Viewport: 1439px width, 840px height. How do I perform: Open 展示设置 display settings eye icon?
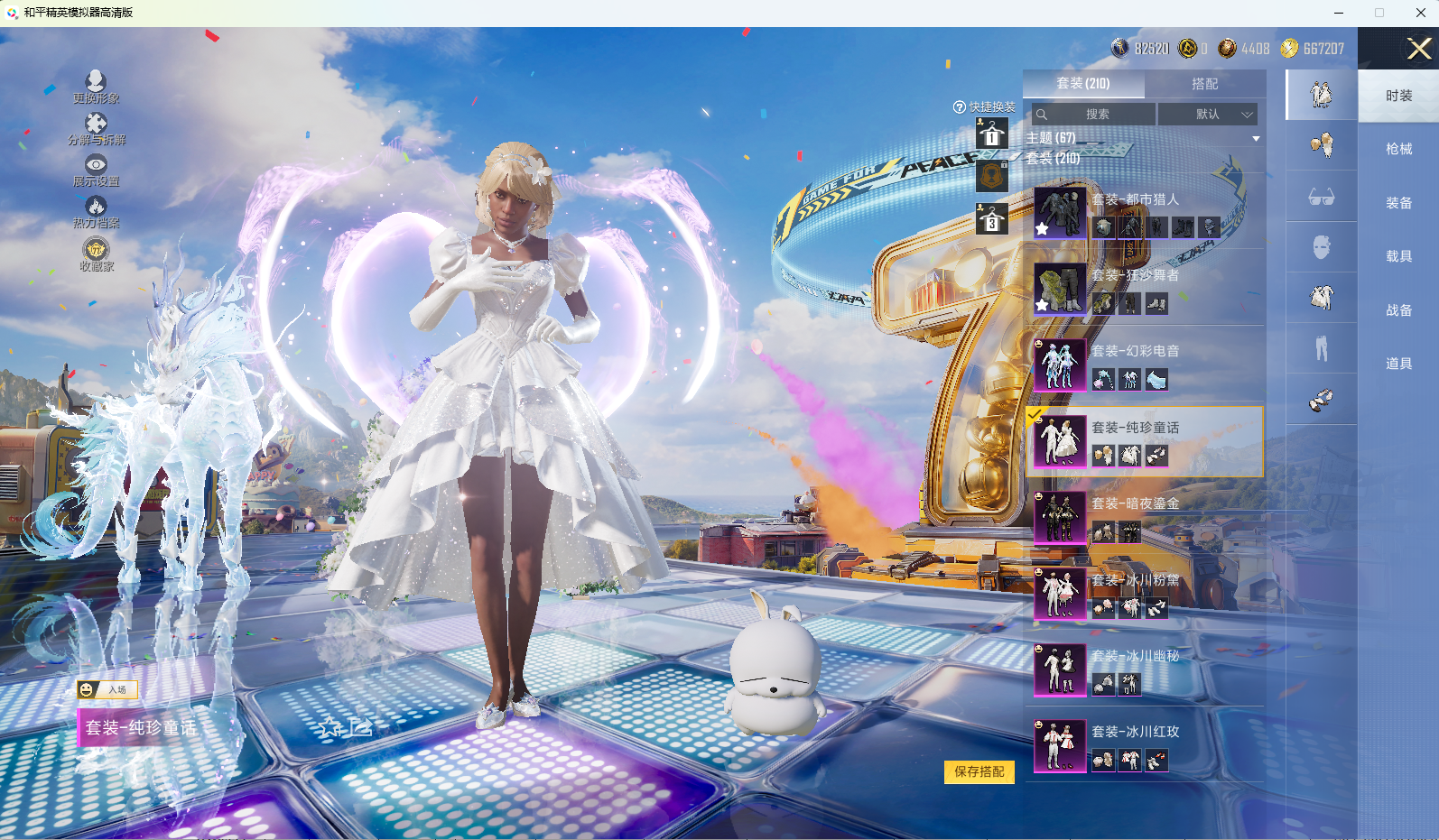(96, 165)
